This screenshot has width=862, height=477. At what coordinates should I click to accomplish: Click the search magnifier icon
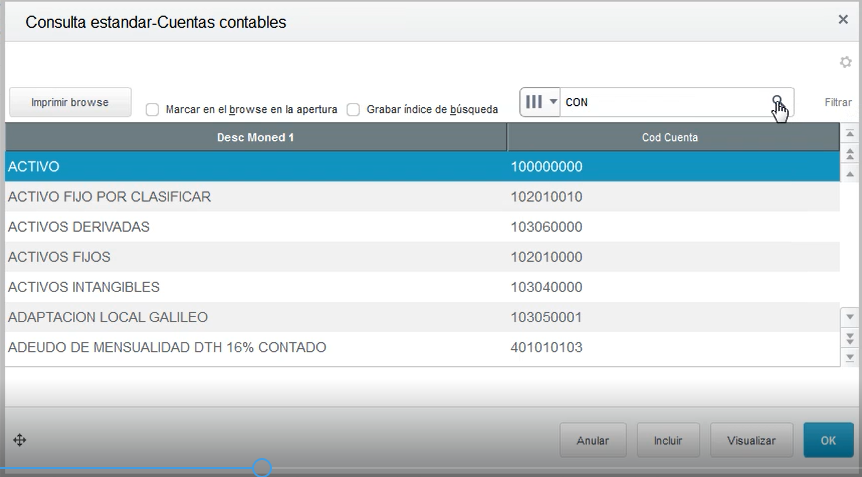(777, 101)
